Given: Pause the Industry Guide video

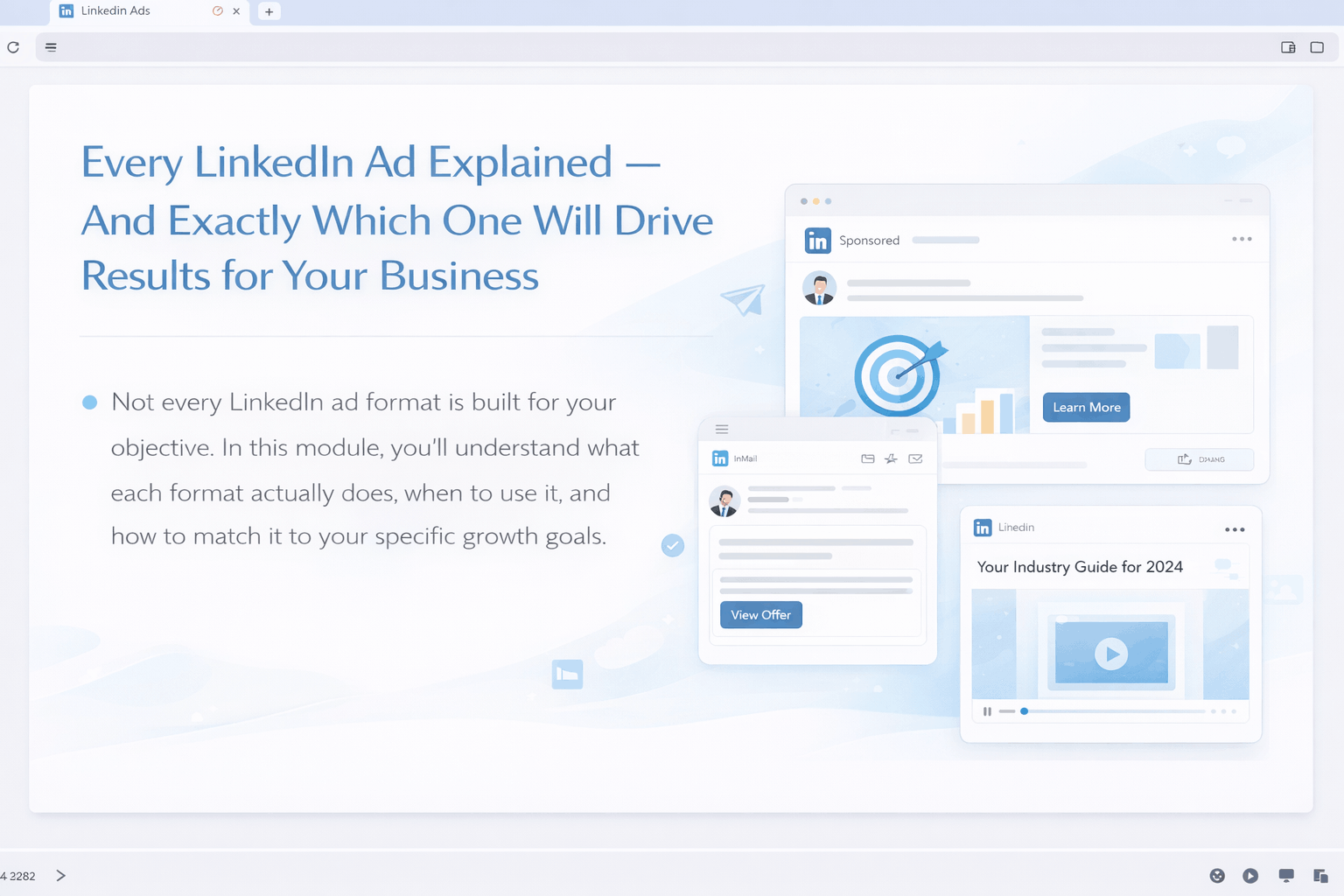Looking at the screenshot, I should click(987, 711).
